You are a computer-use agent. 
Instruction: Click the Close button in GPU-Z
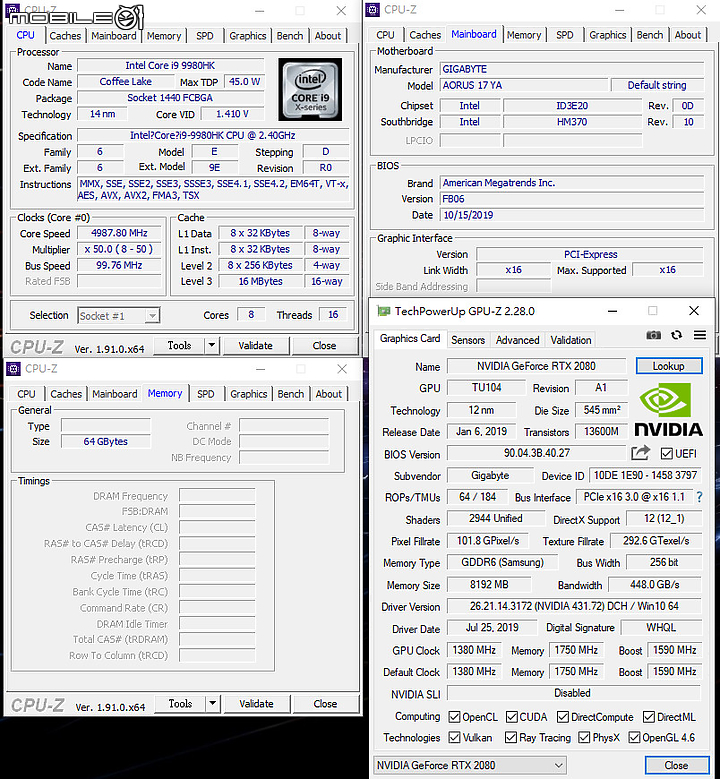point(677,765)
